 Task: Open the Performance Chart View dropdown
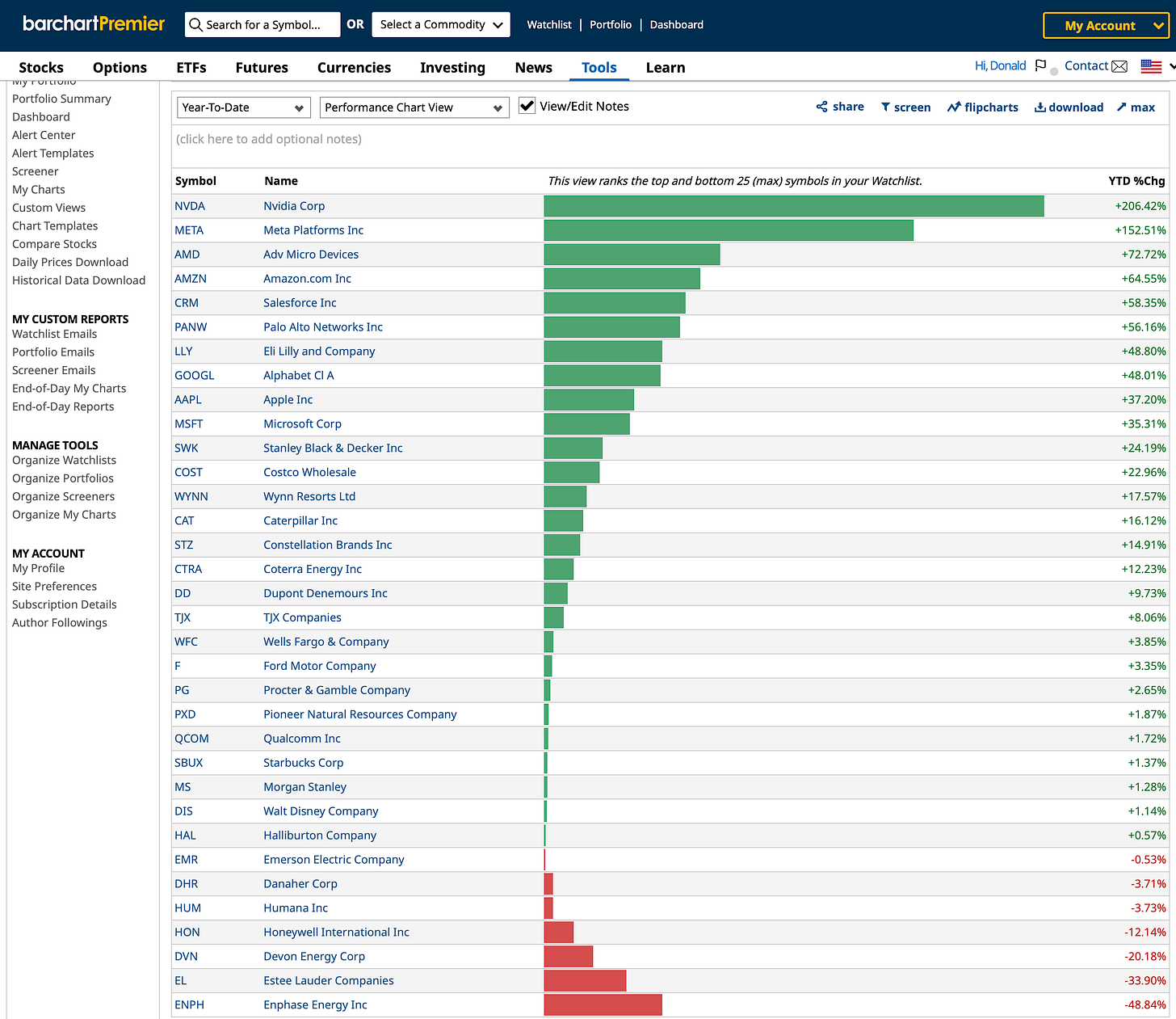point(414,107)
